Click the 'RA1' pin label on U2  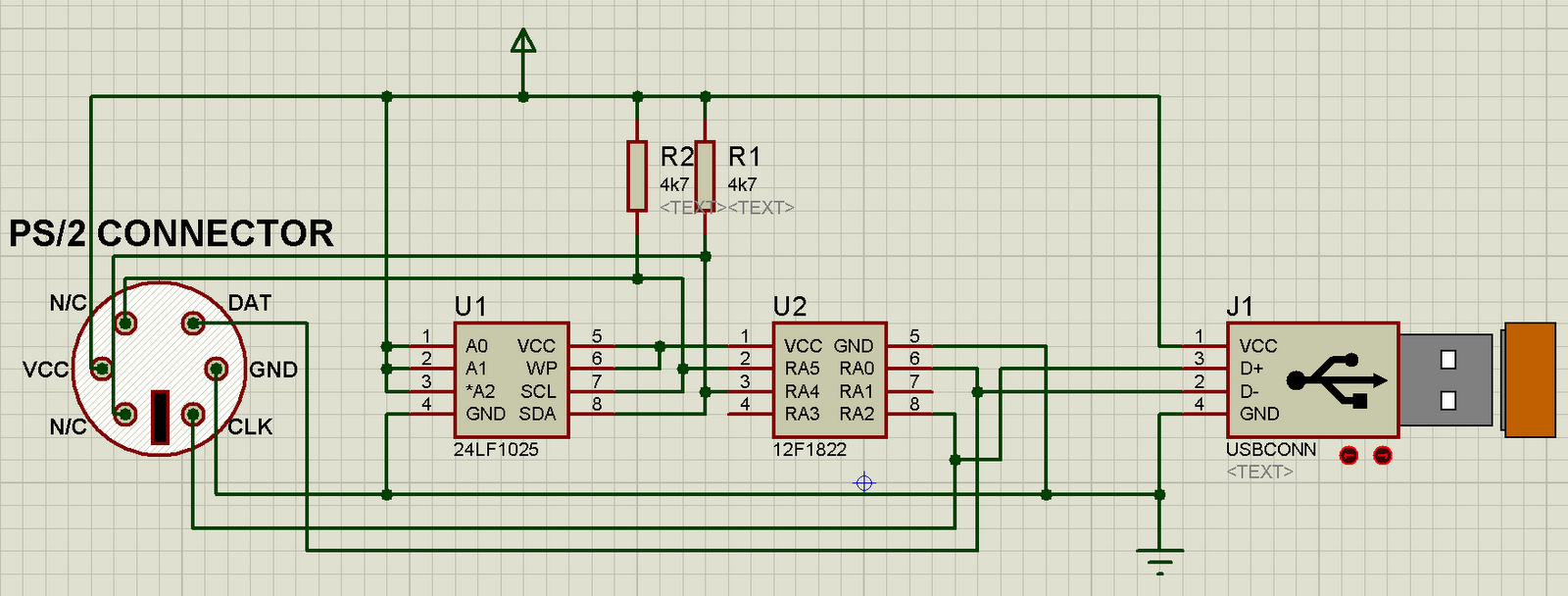tap(857, 391)
